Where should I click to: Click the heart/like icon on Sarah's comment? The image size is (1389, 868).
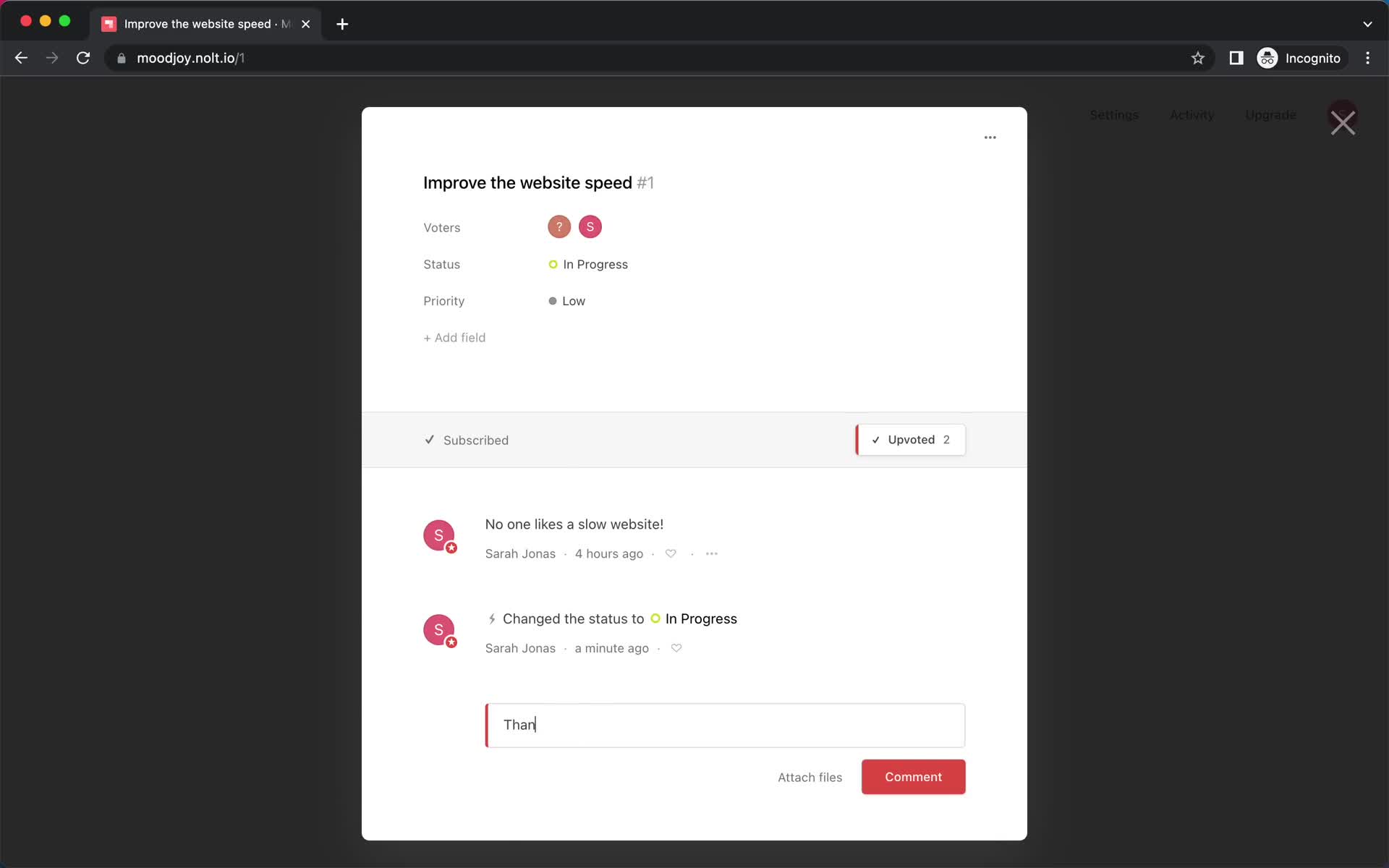click(670, 553)
